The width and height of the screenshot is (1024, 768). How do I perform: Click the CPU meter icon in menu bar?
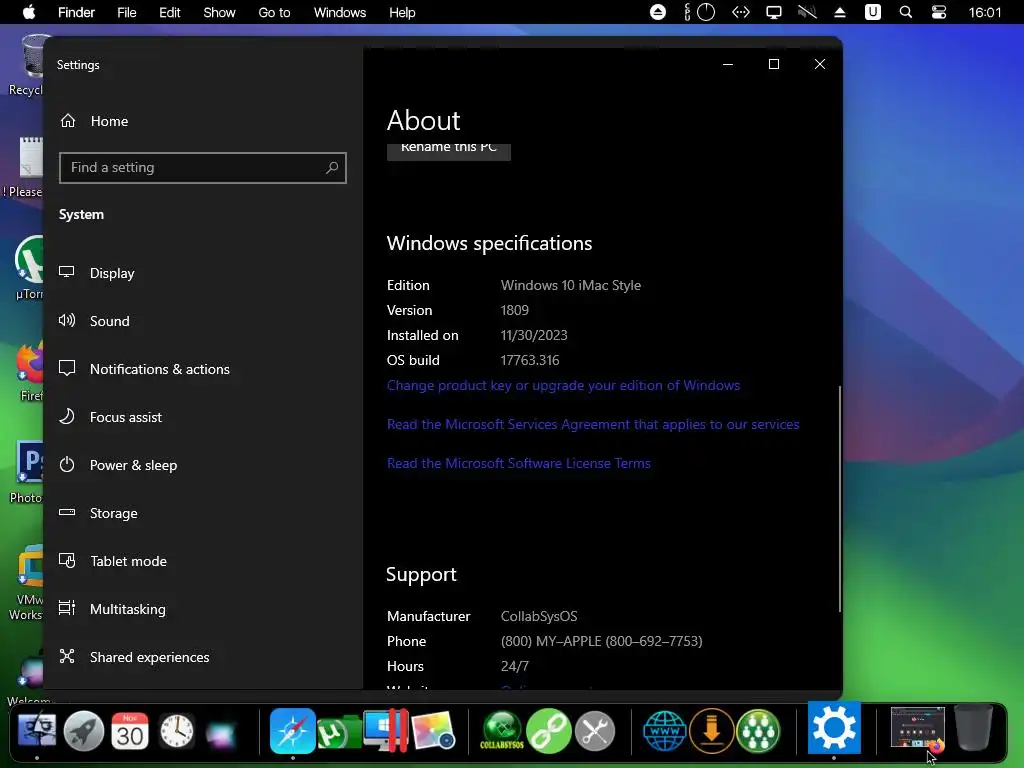pyautogui.click(x=700, y=12)
